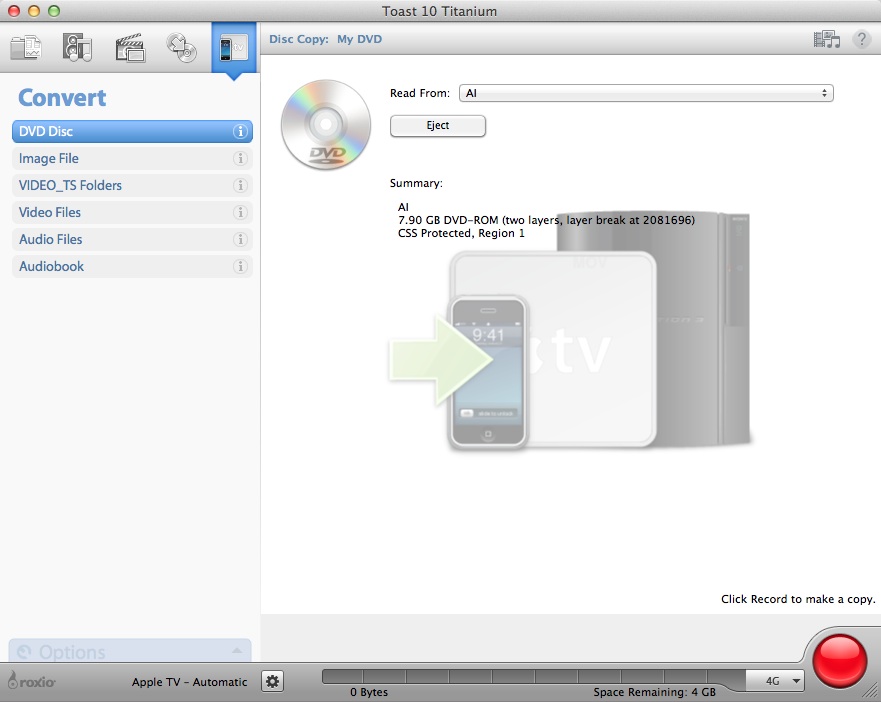Viewport: 881px width, 702px height.
Task: Show info for Audio Files
Action: [240, 239]
